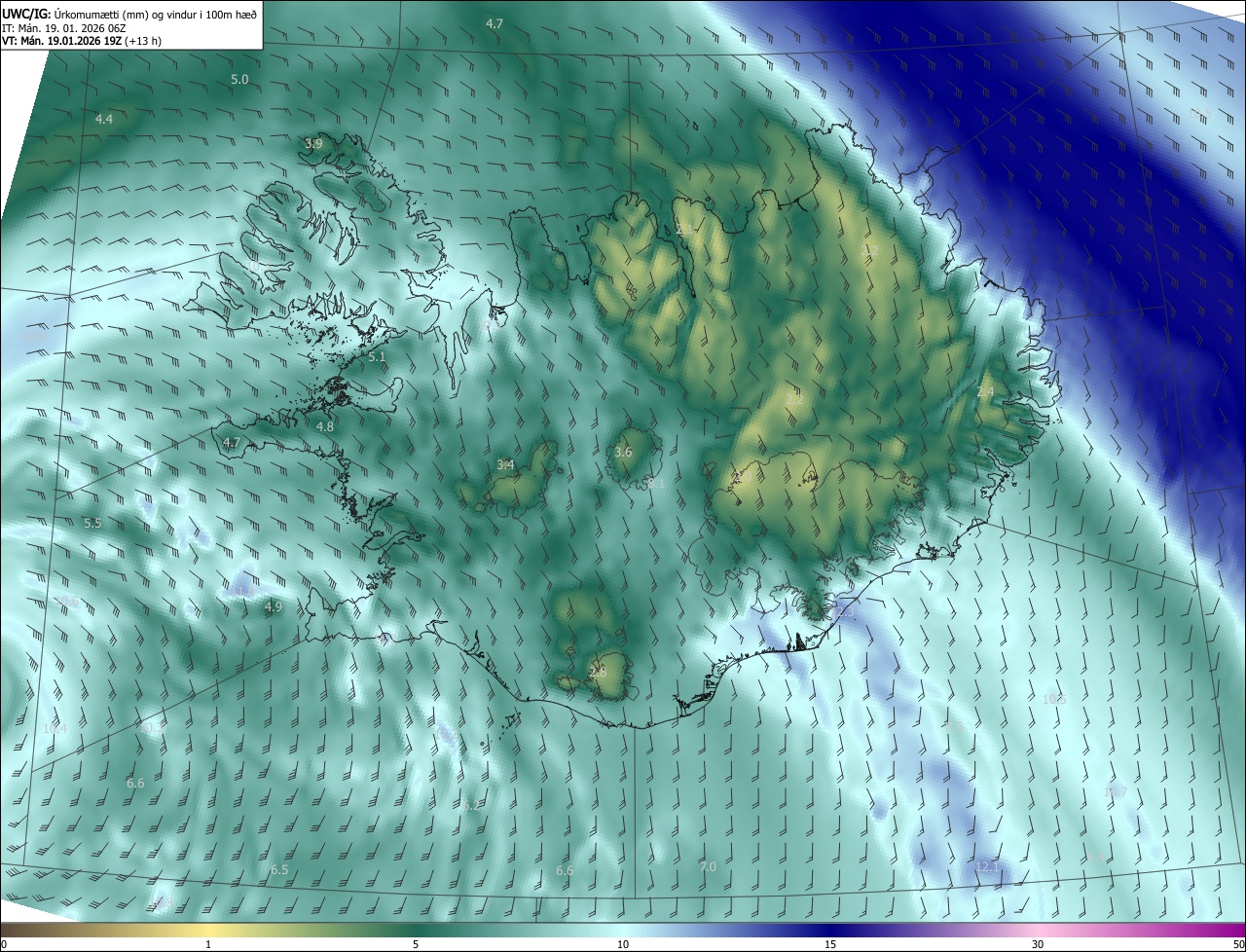Click the 2.4 value label on the map

[985, 391]
